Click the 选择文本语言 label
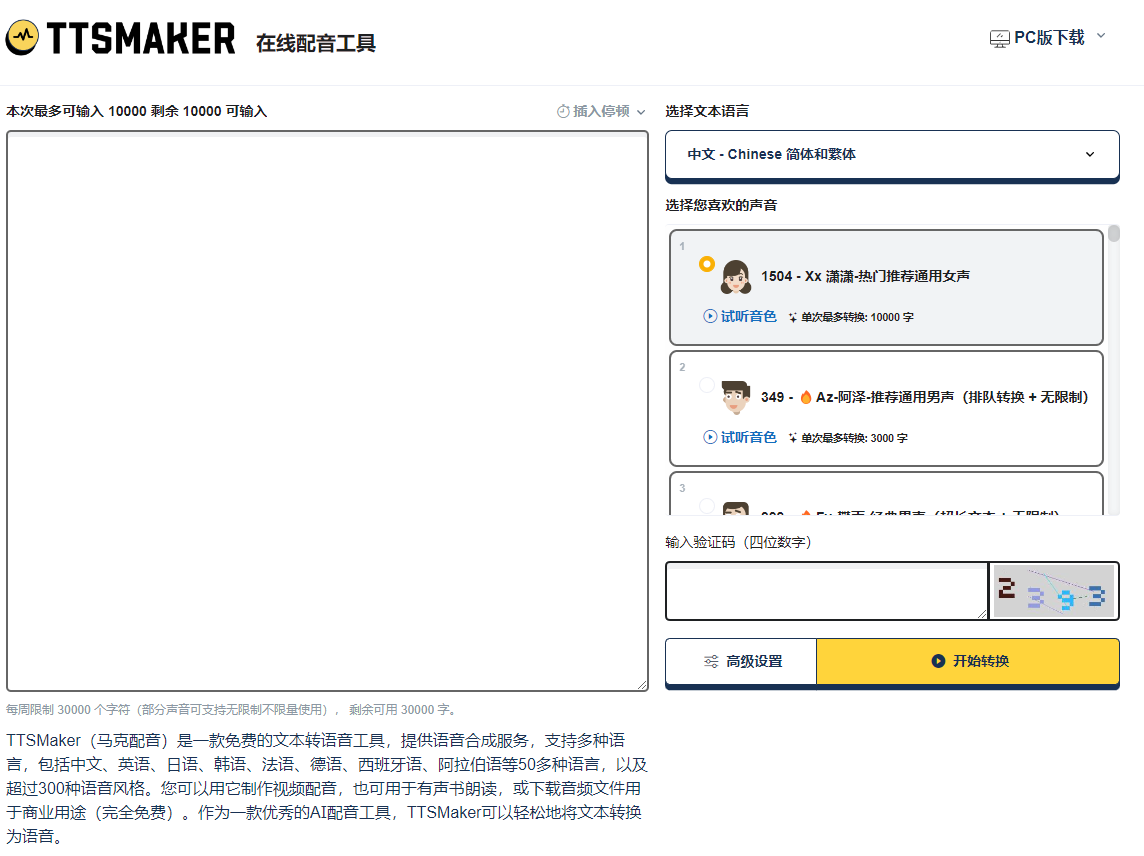The image size is (1144, 856). coord(707,111)
